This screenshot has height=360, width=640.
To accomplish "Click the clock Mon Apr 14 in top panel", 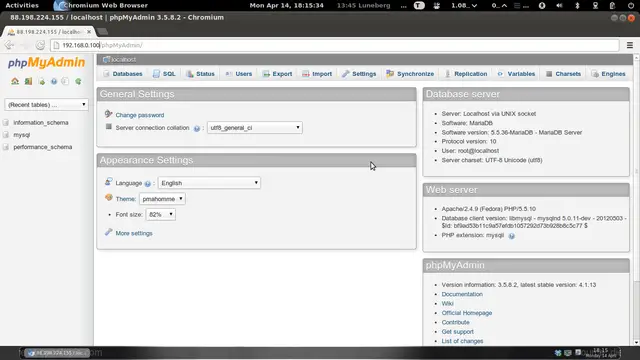I will tap(287, 5).
